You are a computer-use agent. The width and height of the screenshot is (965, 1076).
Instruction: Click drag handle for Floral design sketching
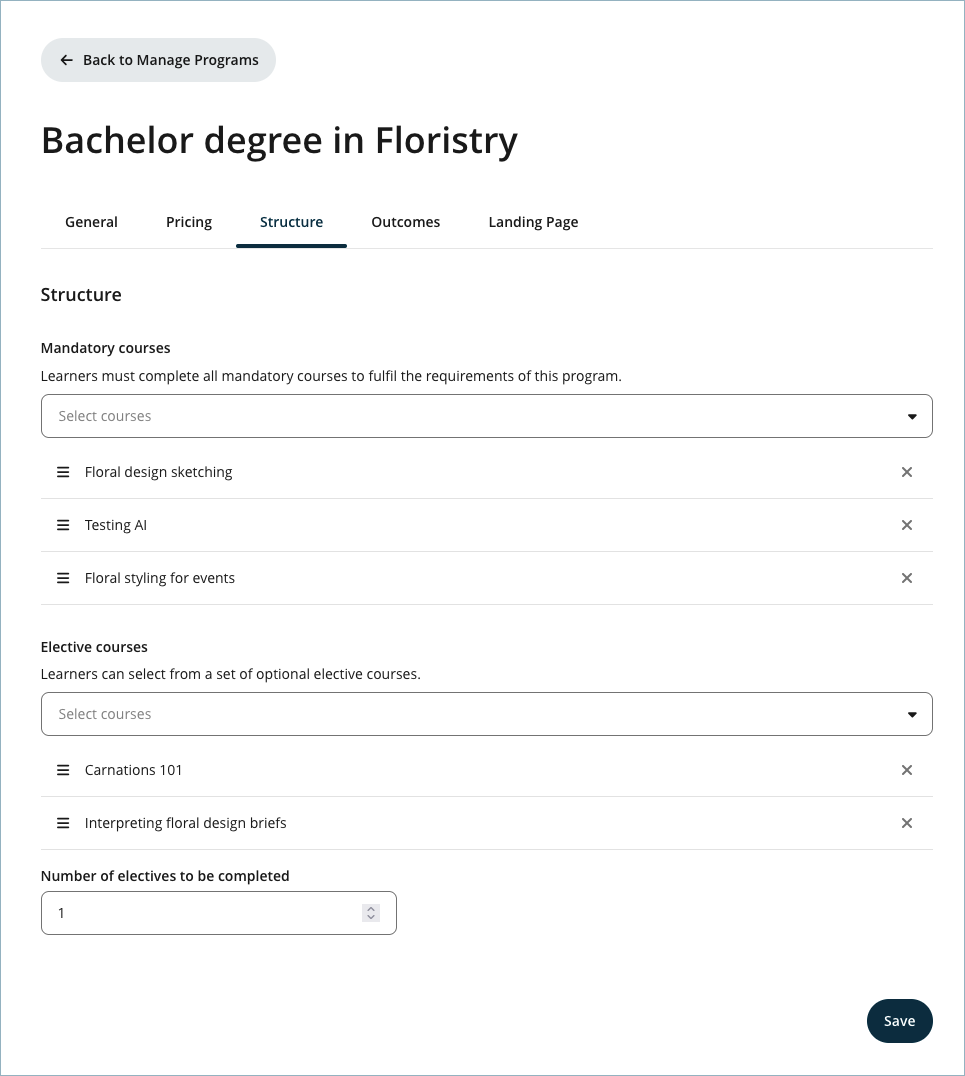point(63,472)
